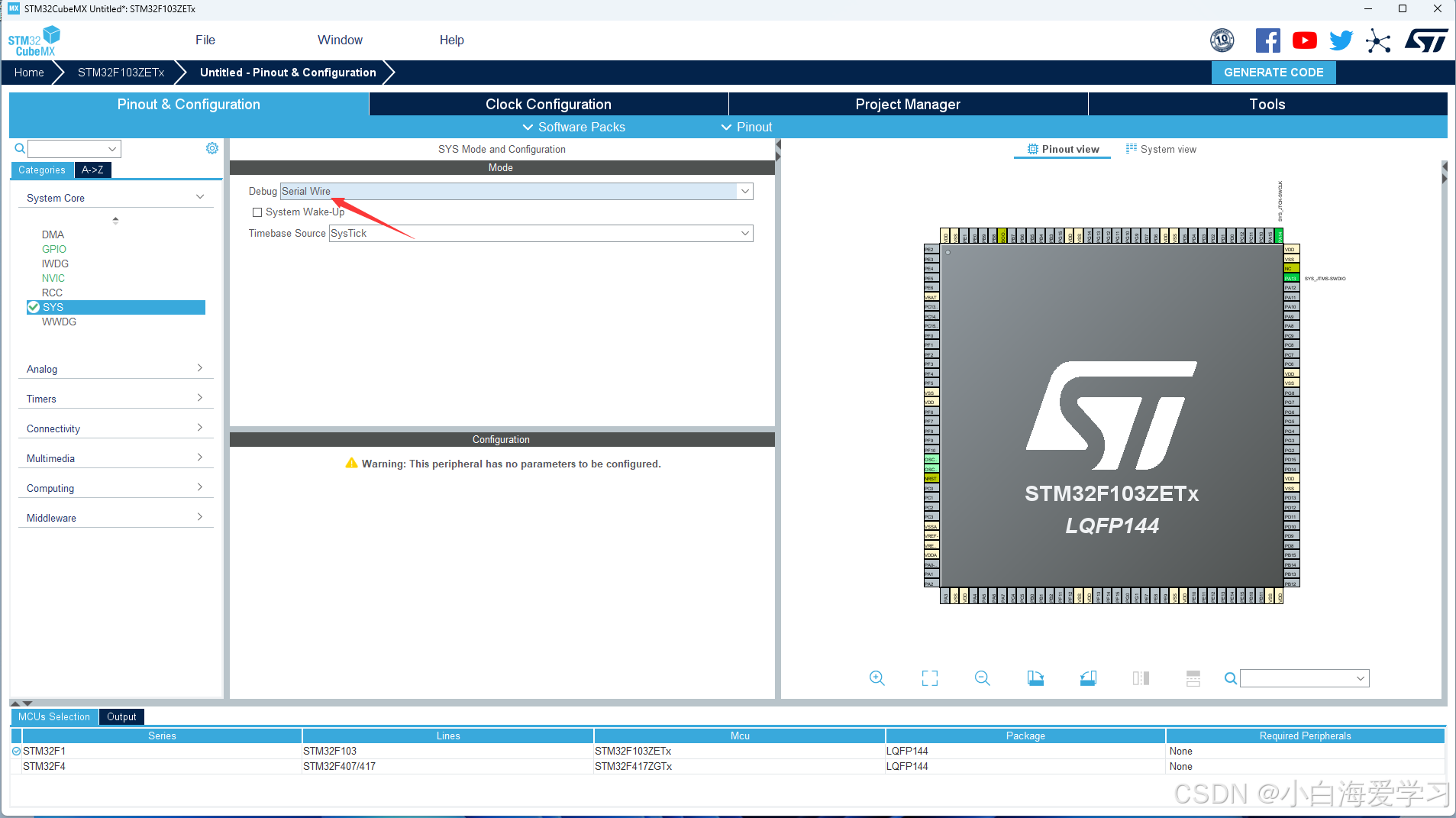Open the Facebook icon link
This screenshot has width=1456, height=818.
(1267, 40)
